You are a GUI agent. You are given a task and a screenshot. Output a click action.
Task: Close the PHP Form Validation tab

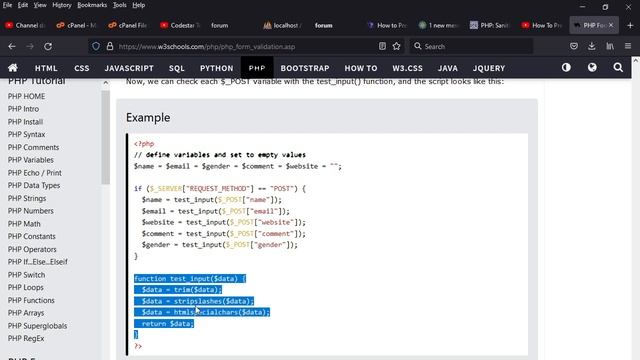tap(611, 25)
